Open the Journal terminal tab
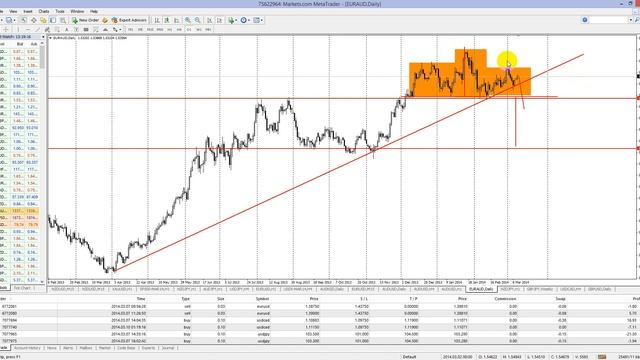 tap(168, 348)
